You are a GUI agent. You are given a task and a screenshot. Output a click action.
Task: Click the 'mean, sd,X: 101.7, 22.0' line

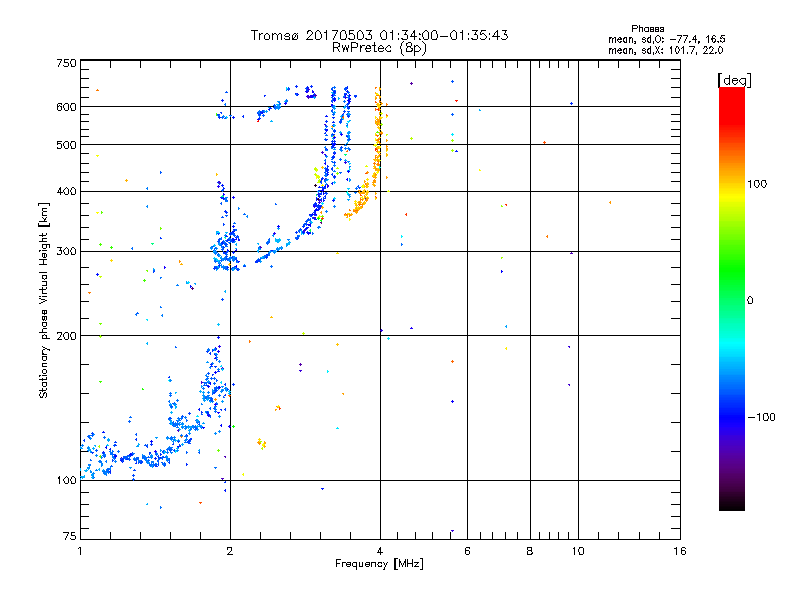(x=665, y=50)
